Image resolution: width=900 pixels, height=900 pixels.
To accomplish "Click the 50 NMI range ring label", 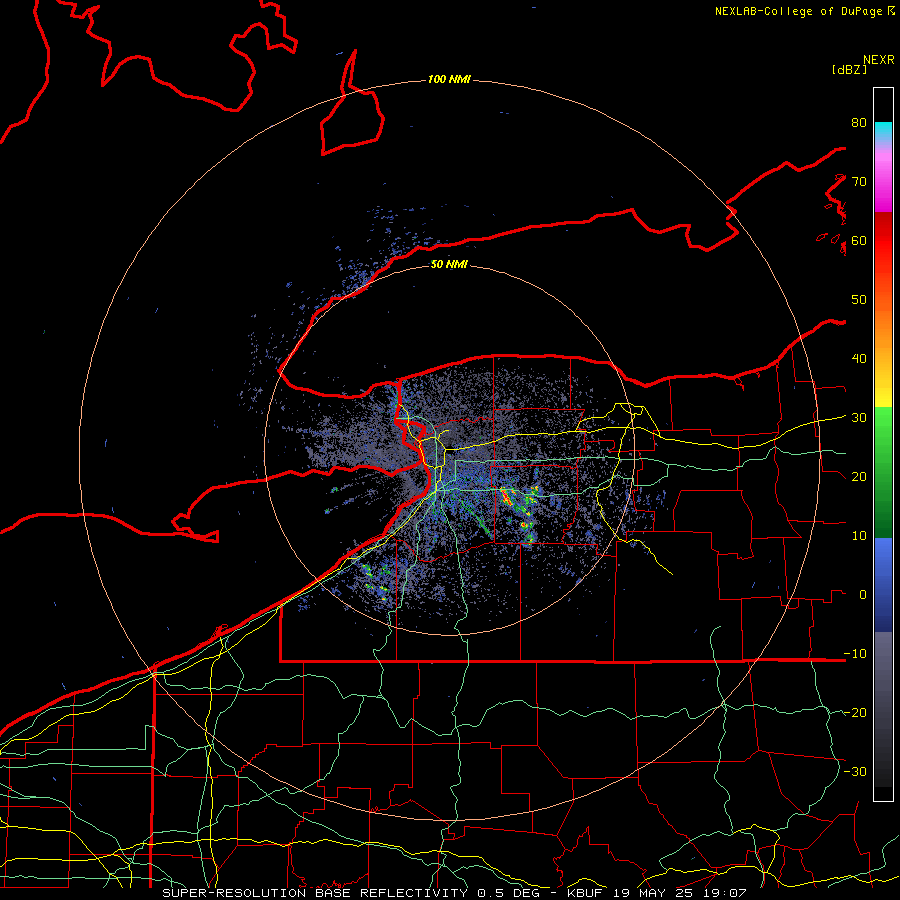I will 449,265.
